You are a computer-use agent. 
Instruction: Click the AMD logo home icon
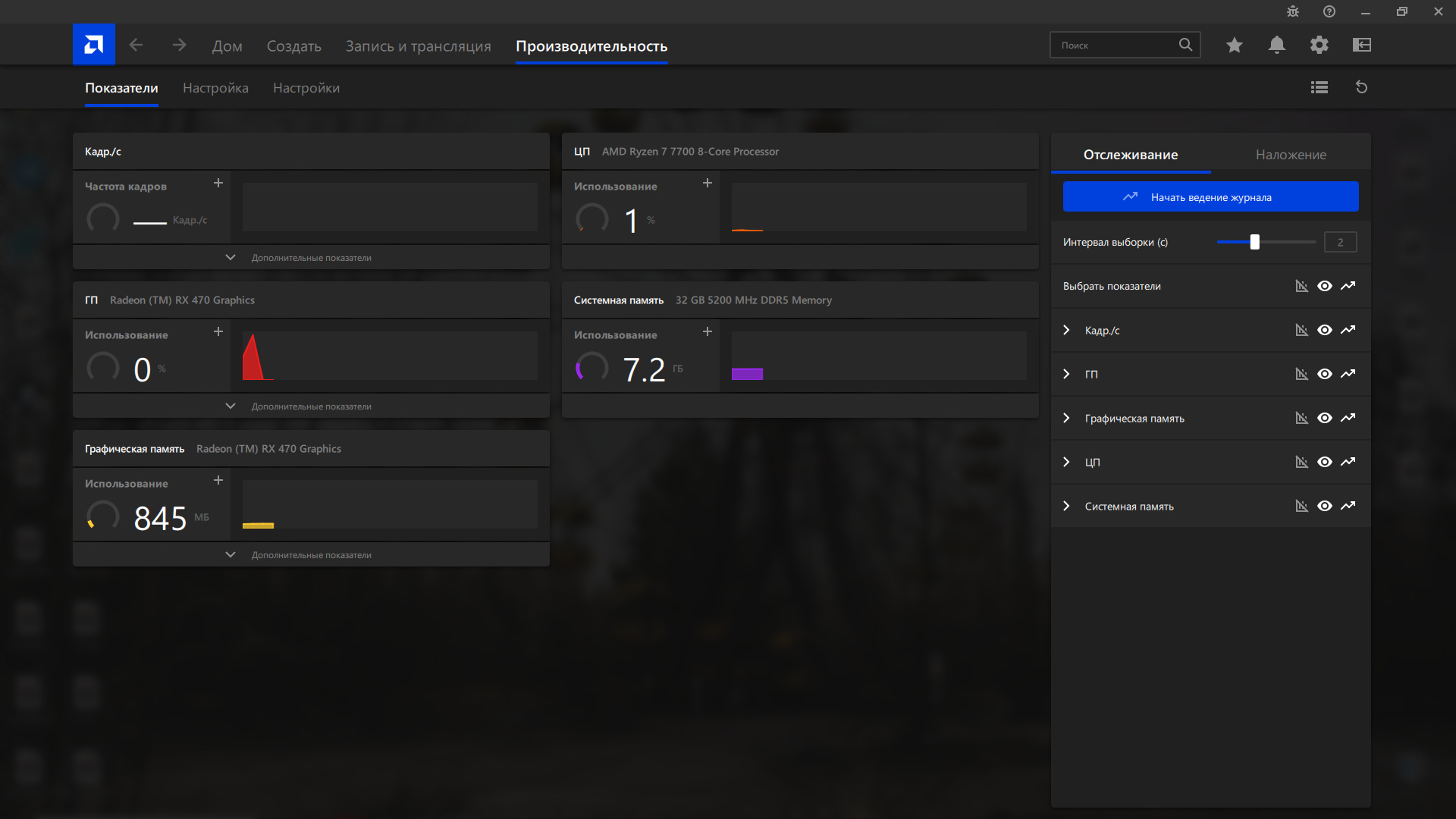[93, 45]
